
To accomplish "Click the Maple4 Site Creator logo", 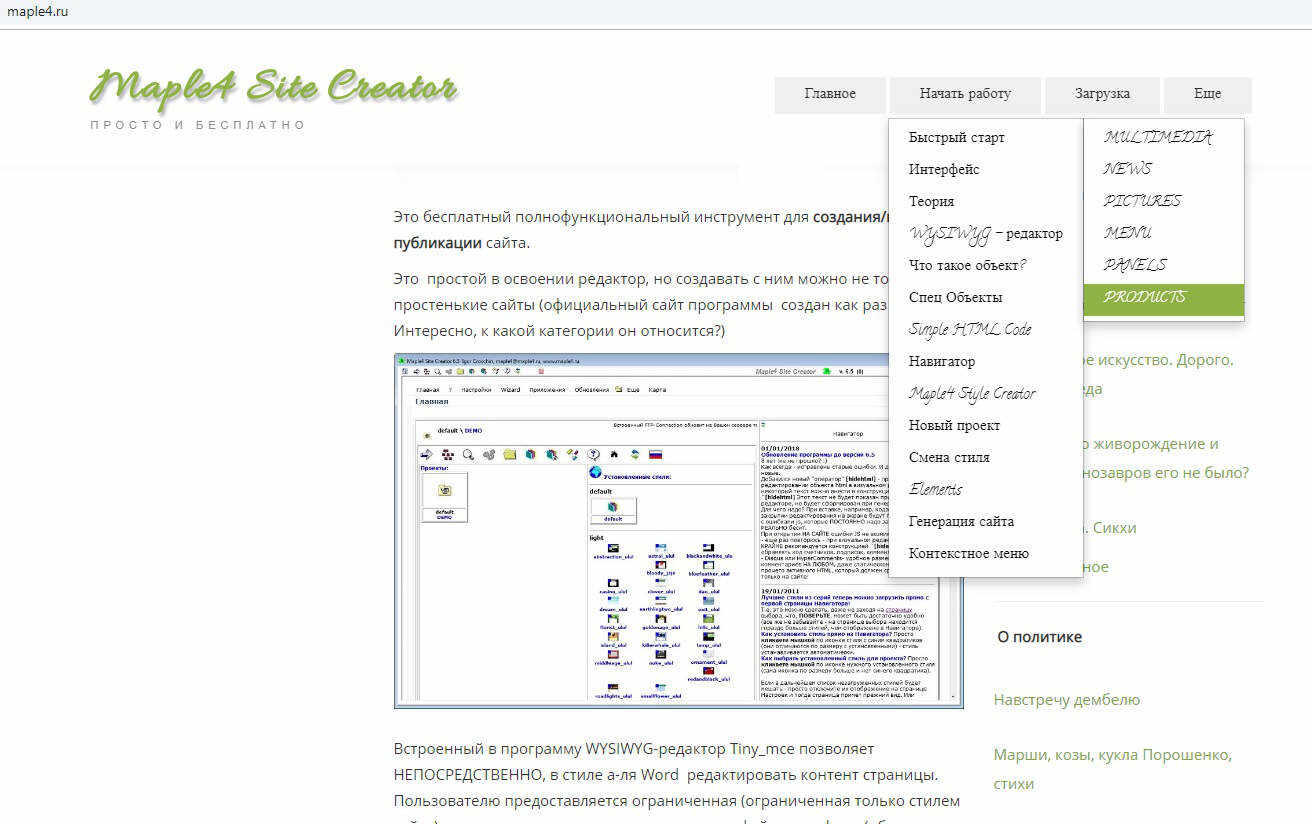I will [273, 87].
